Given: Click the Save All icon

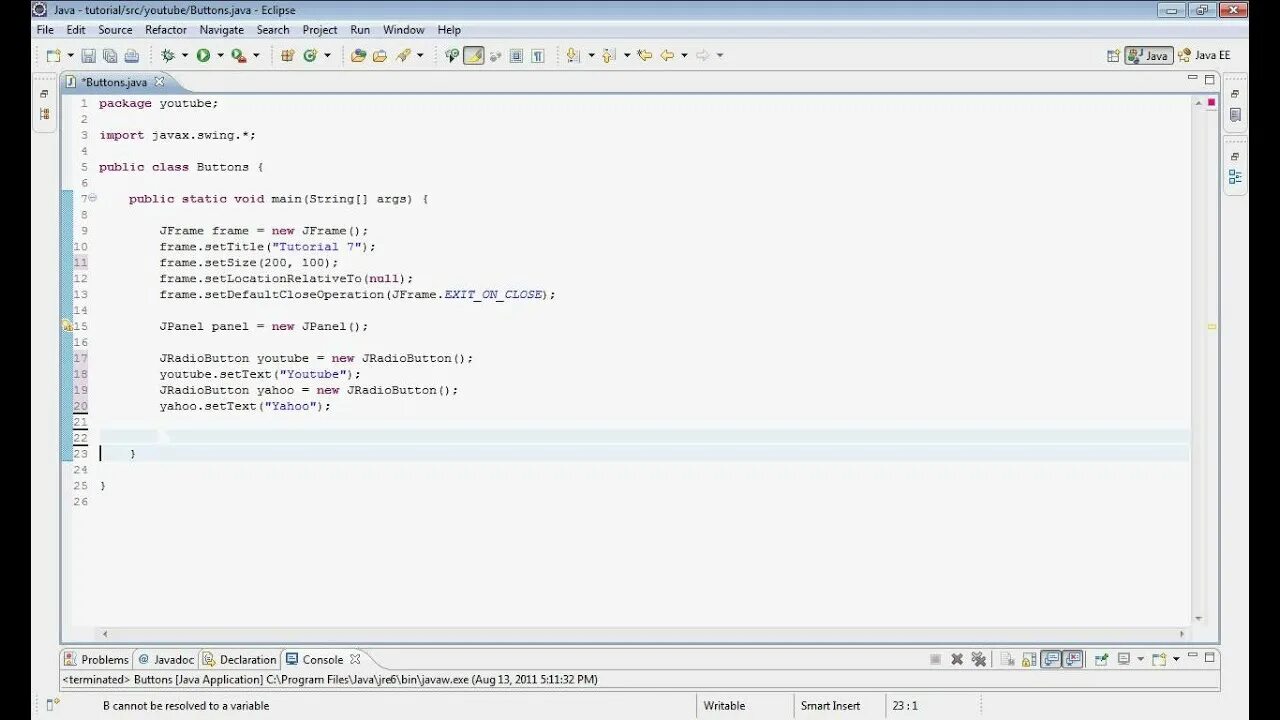Looking at the screenshot, I should [x=110, y=56].
